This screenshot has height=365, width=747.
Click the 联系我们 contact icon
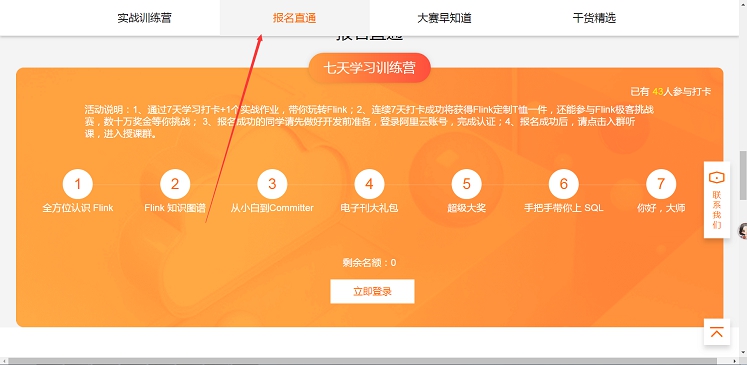click(x=717, y=178)
